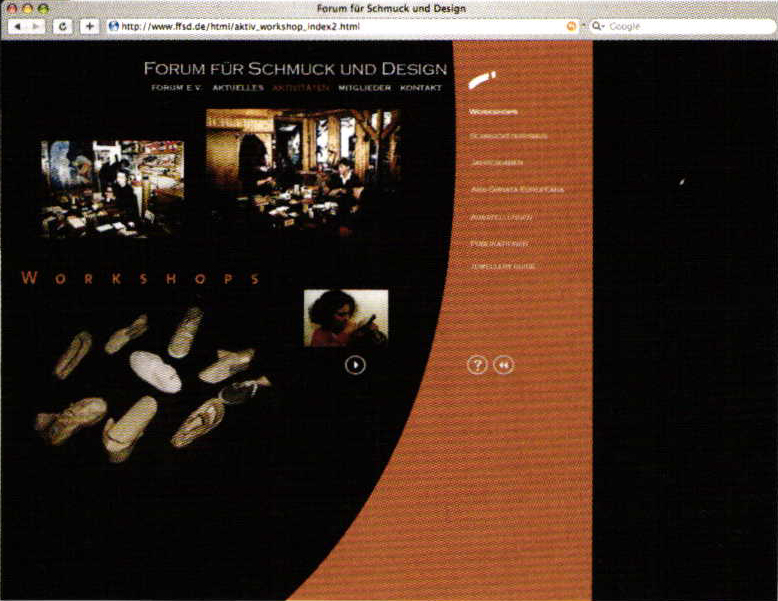The image size is (778, 601).
Task: Click the small portrait thumbnail of woman
Action: pyautogui.click(x=346, y=318)
